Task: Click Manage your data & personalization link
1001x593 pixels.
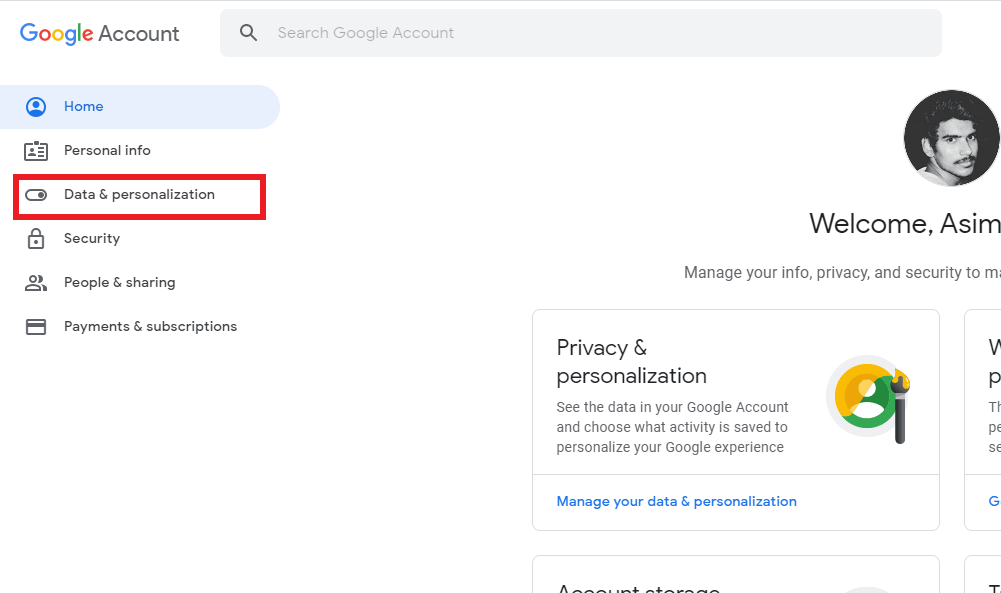Action: (676, 502)
